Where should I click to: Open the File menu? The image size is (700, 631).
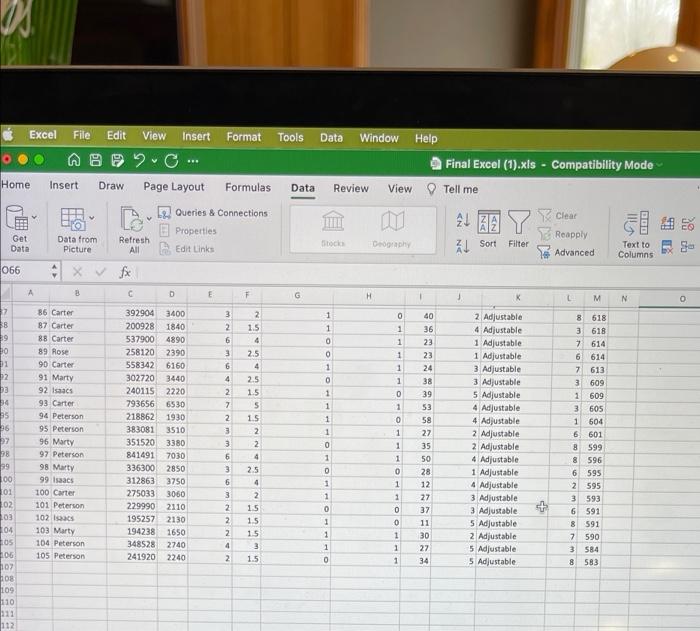82,135
